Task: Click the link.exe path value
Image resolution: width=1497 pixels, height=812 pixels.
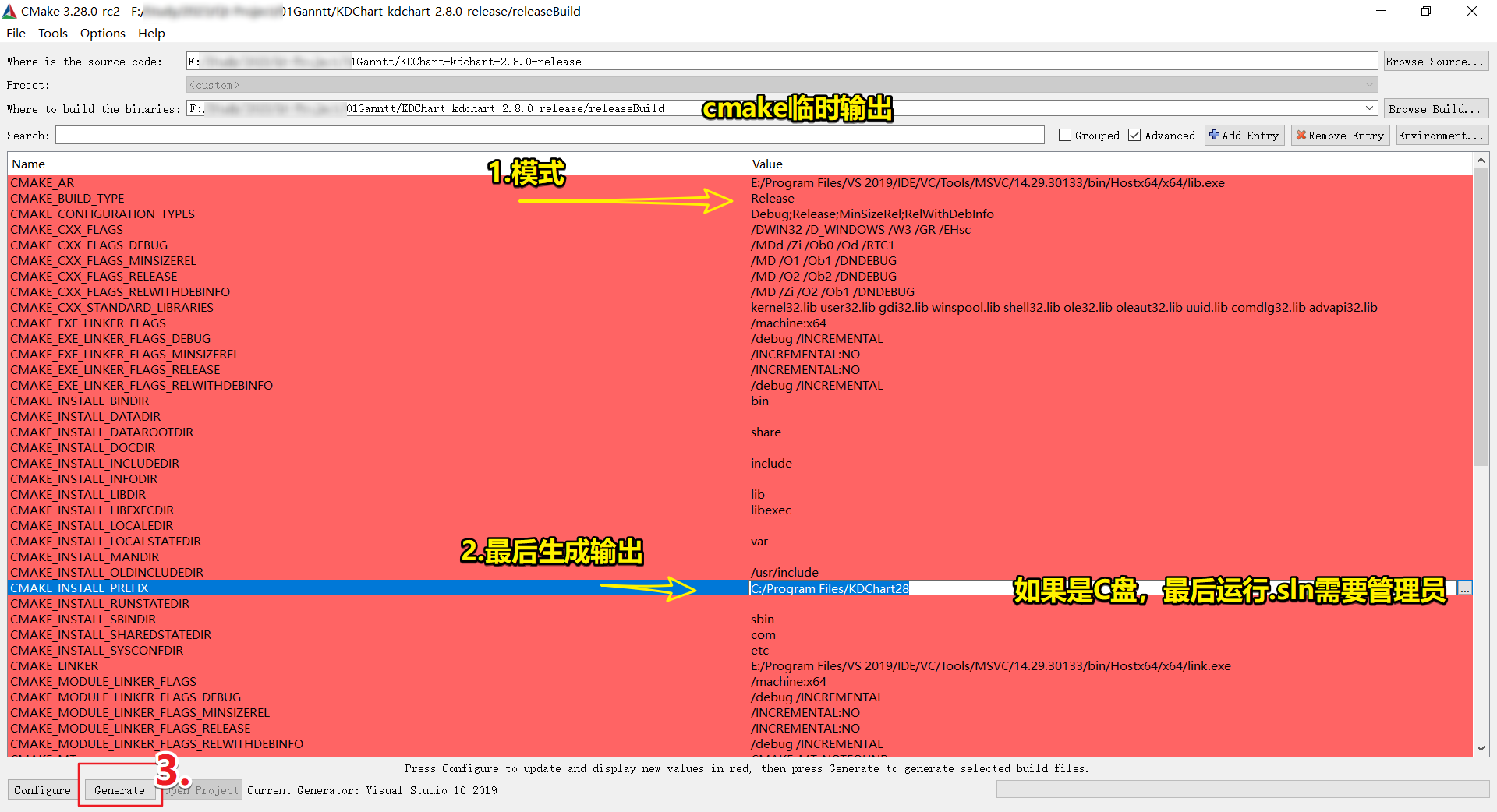Action: point(991,665)
